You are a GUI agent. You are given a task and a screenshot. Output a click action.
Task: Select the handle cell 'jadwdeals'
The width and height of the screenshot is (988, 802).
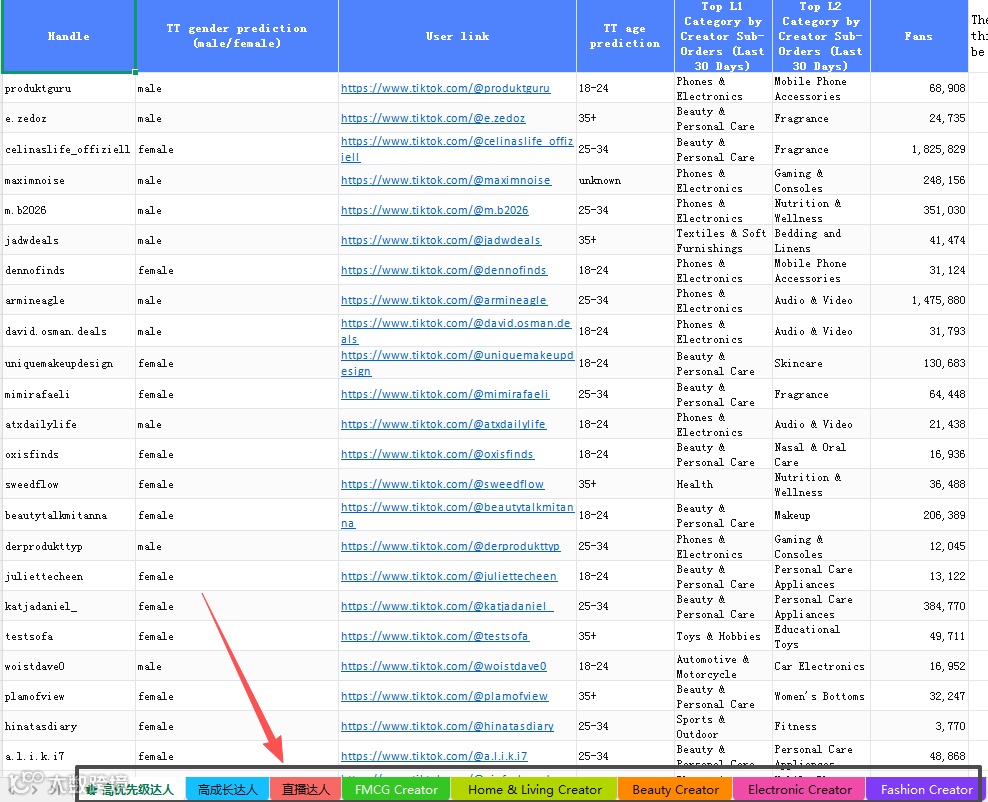click(x=69, y=240)
